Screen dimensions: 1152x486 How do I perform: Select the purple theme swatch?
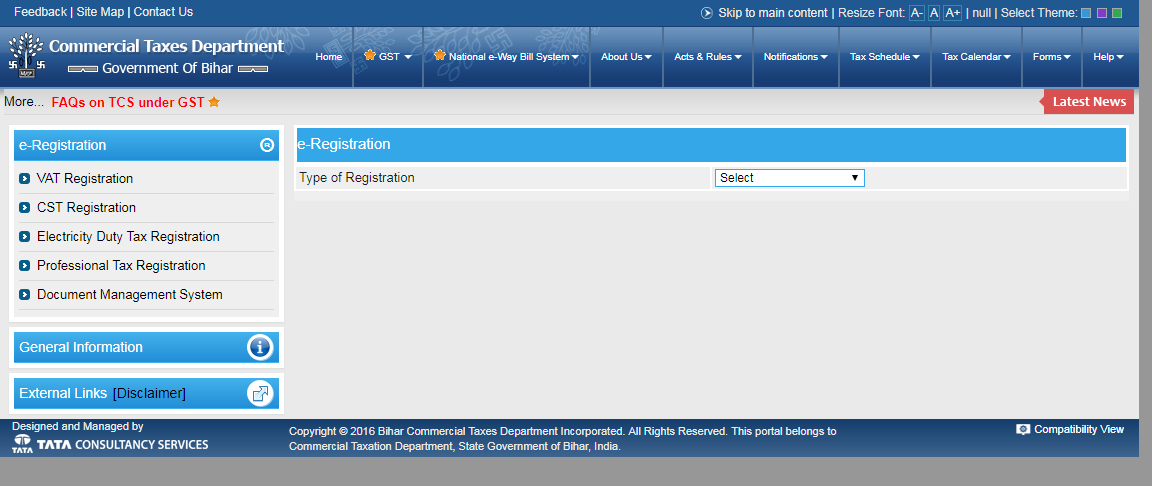click(x=1101, y=12)
